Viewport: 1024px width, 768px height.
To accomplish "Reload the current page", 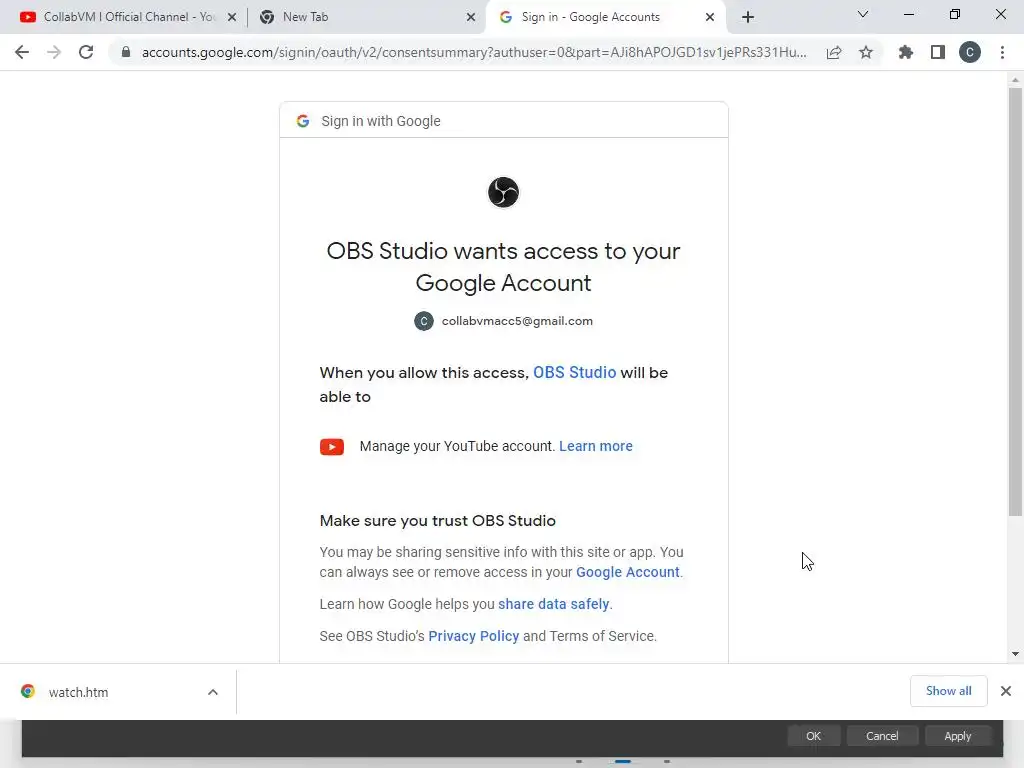I will click(86, 52).
